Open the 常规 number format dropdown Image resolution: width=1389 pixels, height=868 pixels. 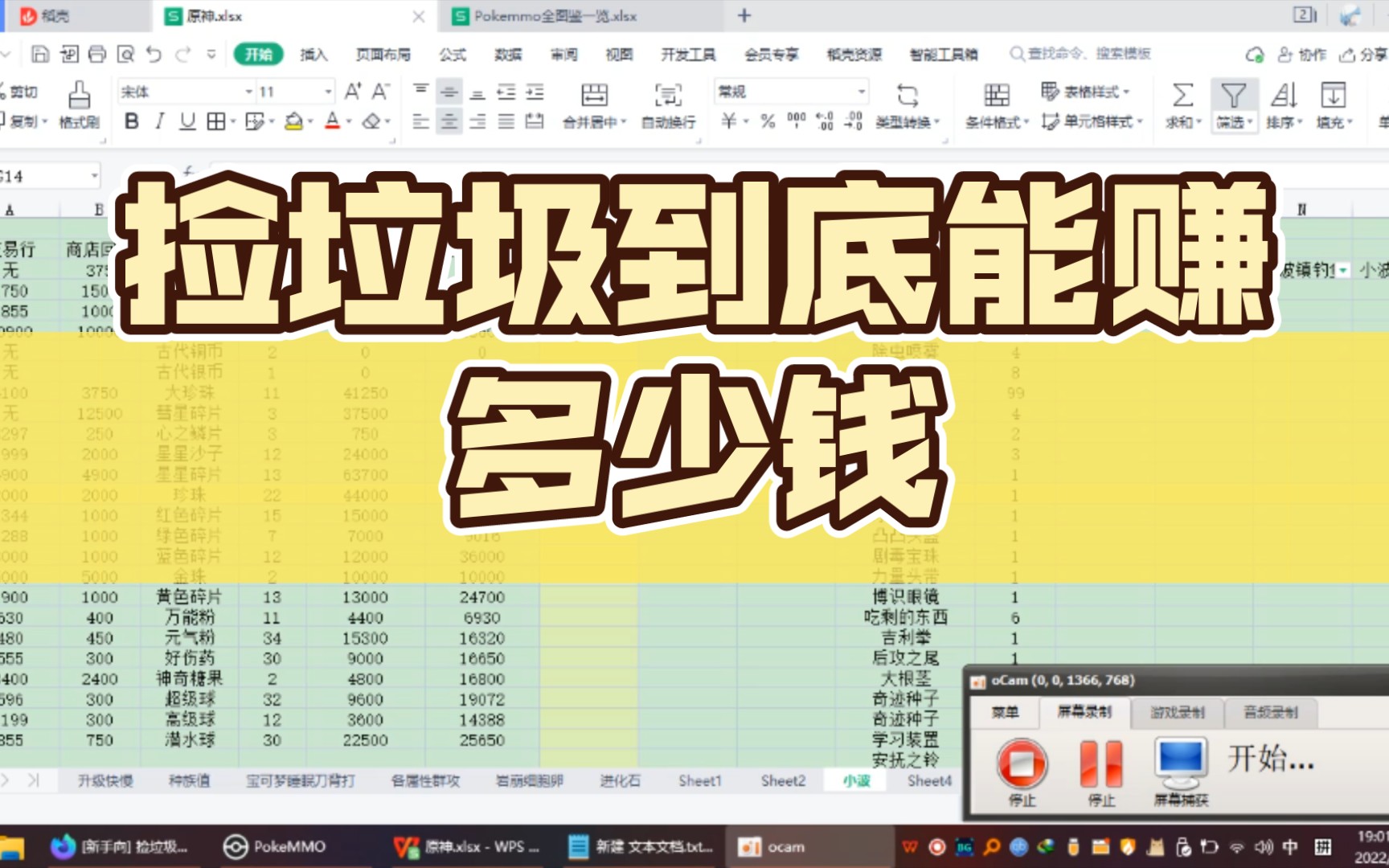pos(861,91)
